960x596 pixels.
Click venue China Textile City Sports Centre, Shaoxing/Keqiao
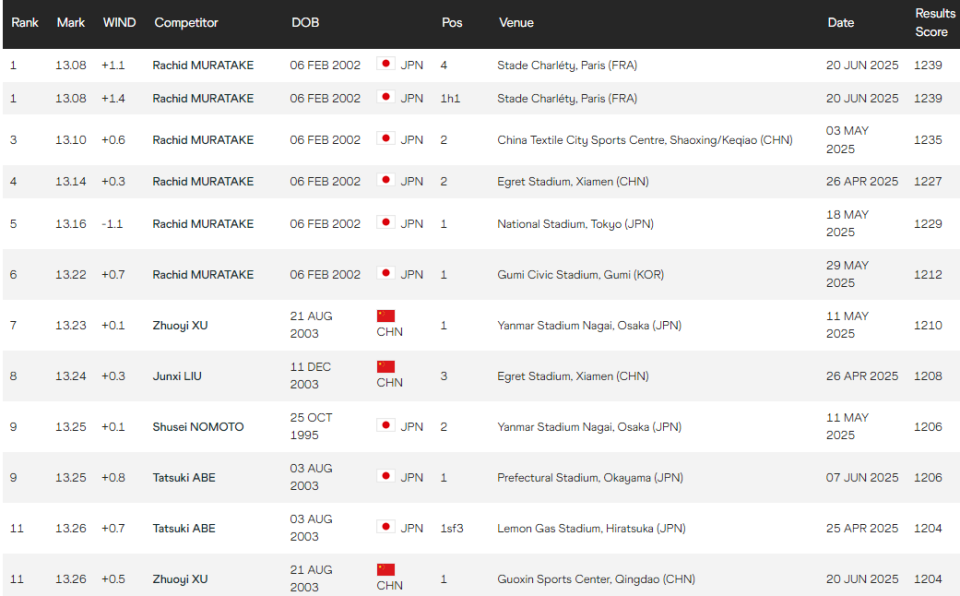point(645,140)
